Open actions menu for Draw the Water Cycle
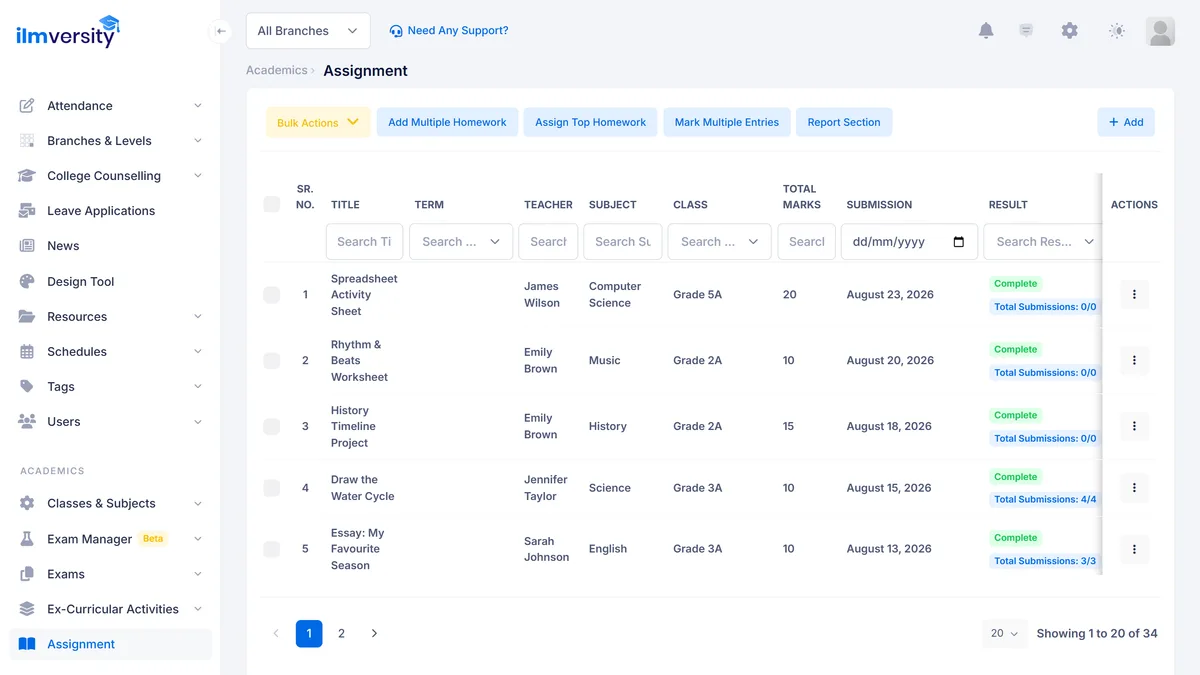The height and width of the screenshot is (675, 1200). [1134, 488]
